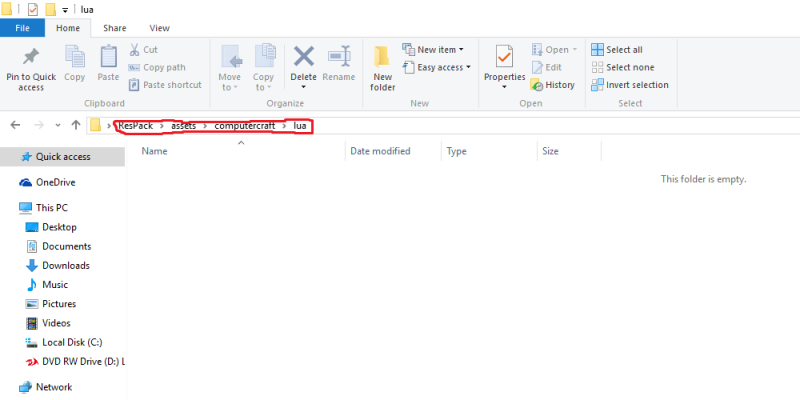The height and width of the screenshot is (400, 800).
Task: Open Local Disk (C:)
Action: point(62,342)
